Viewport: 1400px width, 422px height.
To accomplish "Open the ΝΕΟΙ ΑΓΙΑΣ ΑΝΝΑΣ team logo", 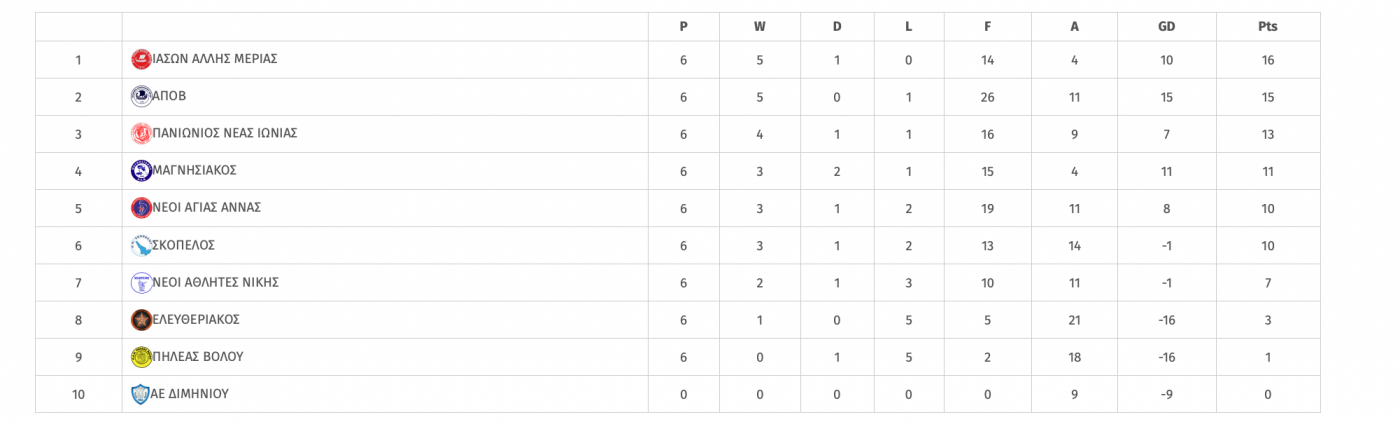I will coord(141,208).
